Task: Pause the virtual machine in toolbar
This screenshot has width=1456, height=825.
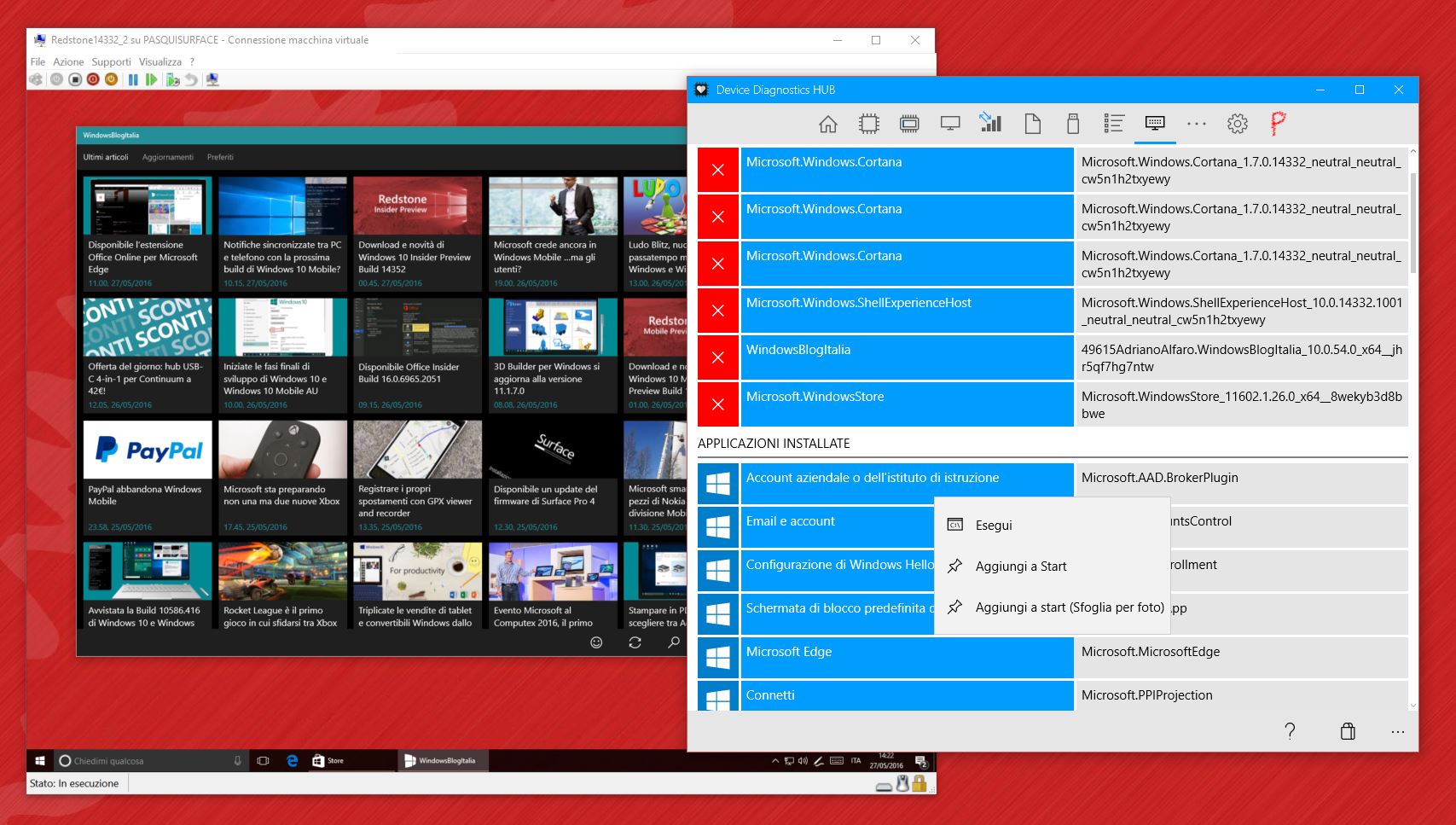Action: 133,79
